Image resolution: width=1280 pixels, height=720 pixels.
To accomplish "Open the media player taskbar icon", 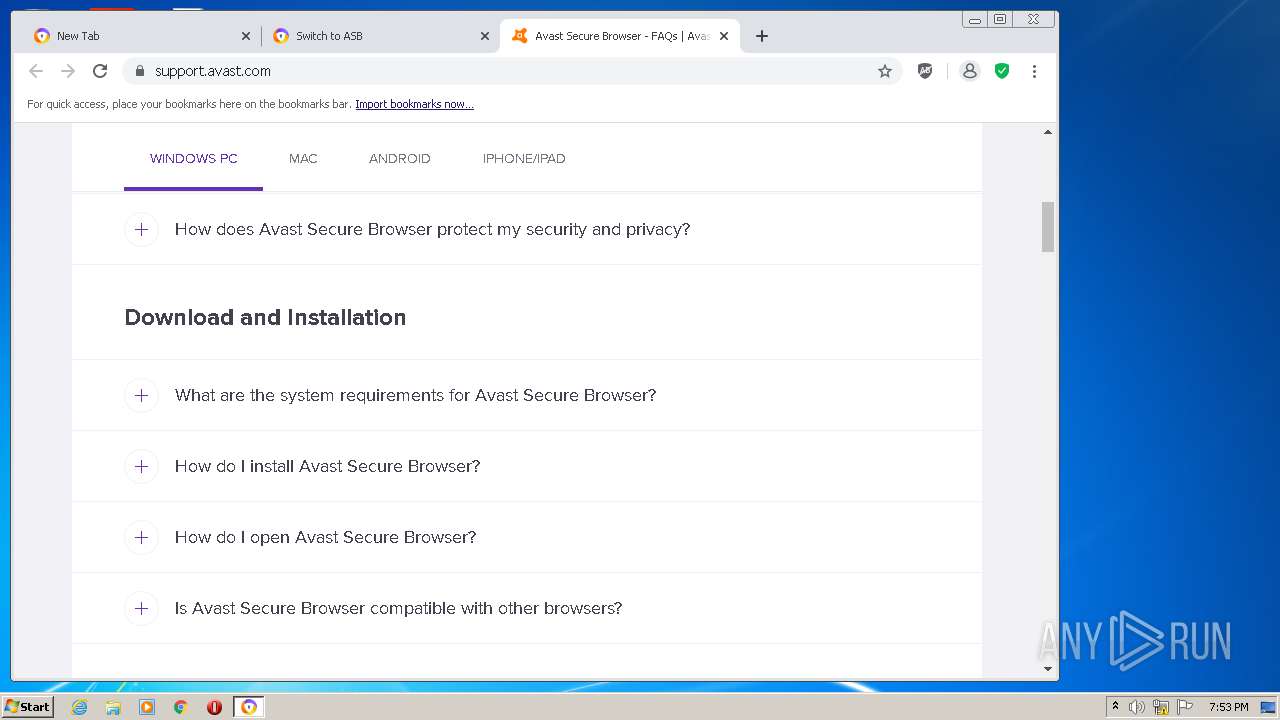I will 147,707.
